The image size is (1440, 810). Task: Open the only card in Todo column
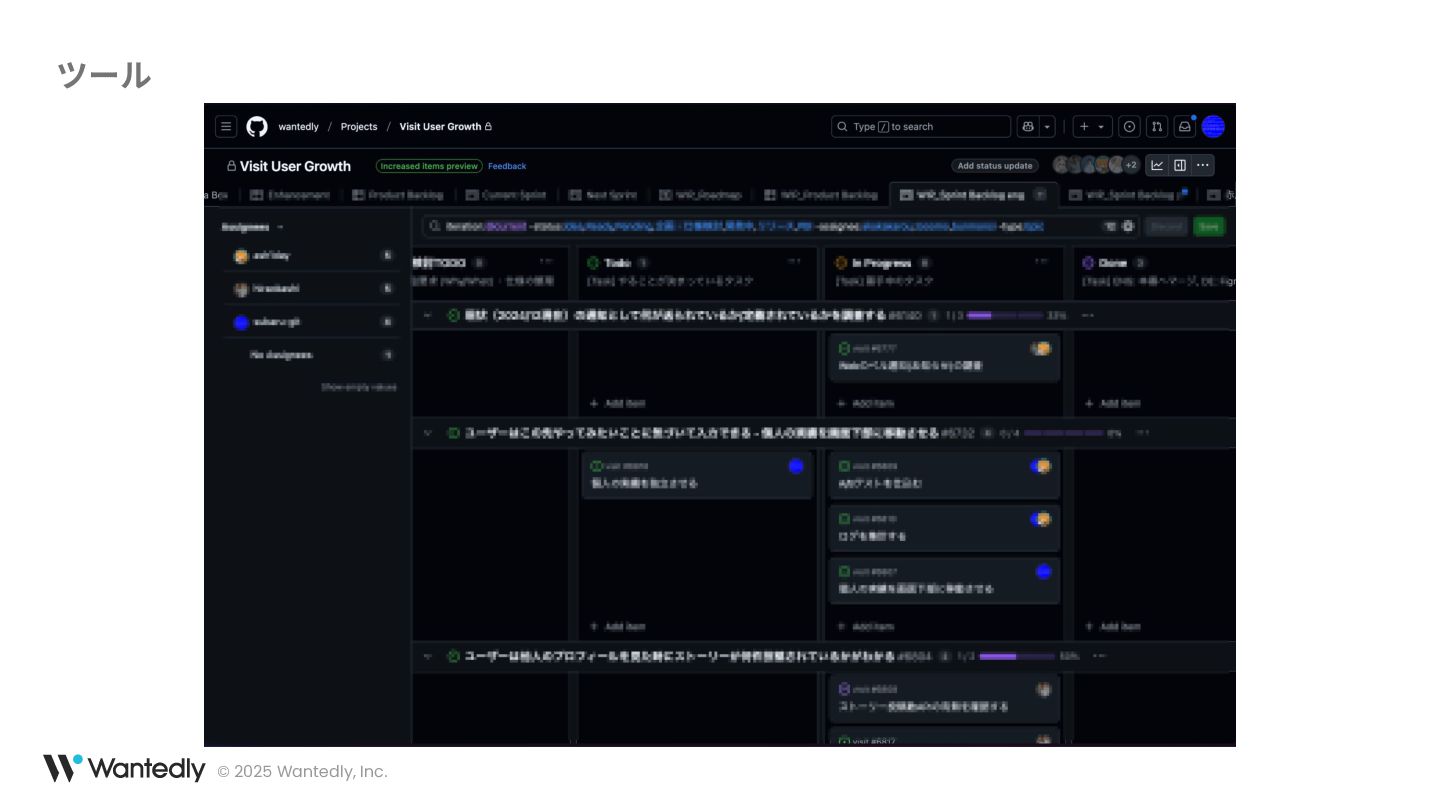click(697, 475)
